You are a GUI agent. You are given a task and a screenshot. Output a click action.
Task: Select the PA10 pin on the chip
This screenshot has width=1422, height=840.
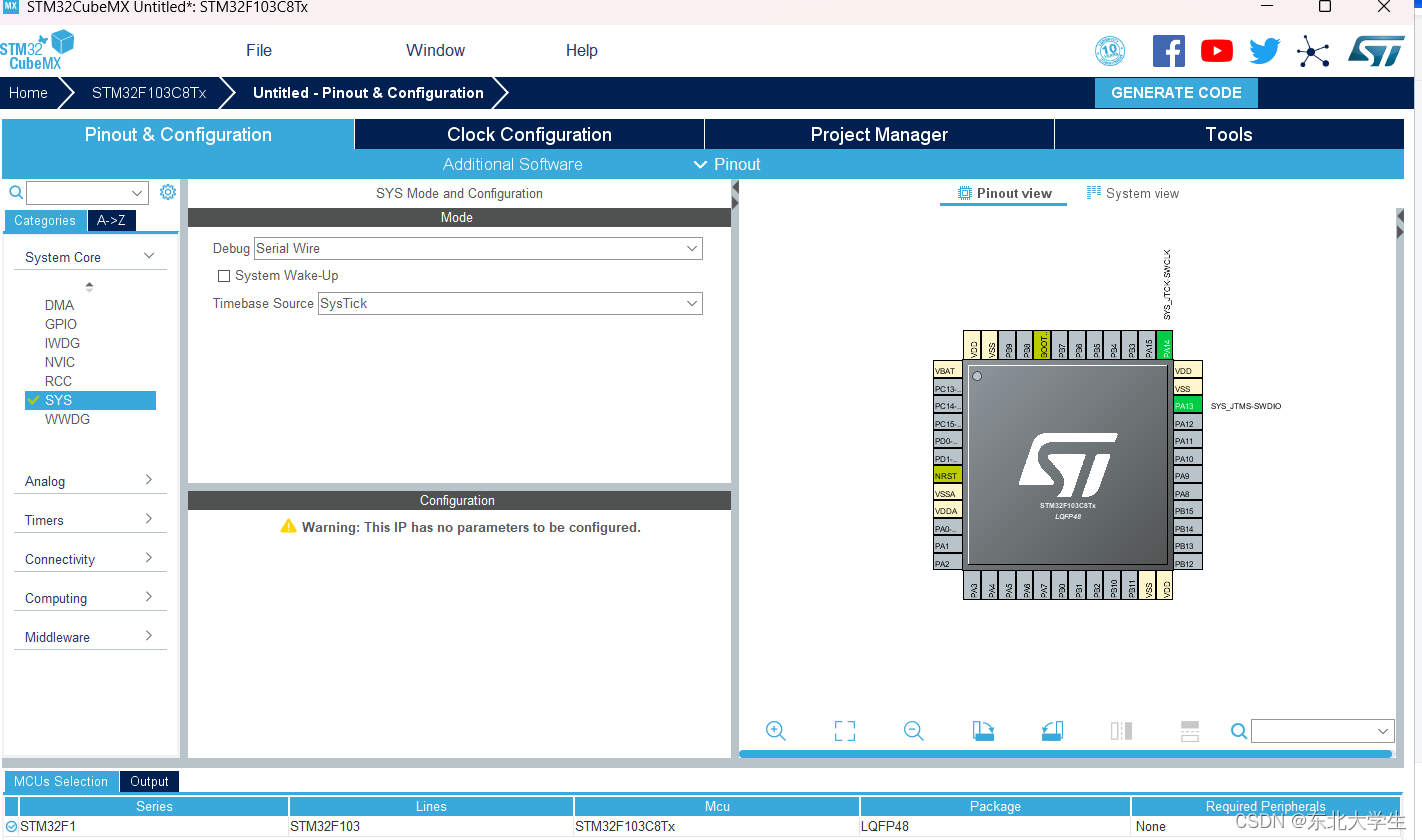click(x=1186, y=459)
